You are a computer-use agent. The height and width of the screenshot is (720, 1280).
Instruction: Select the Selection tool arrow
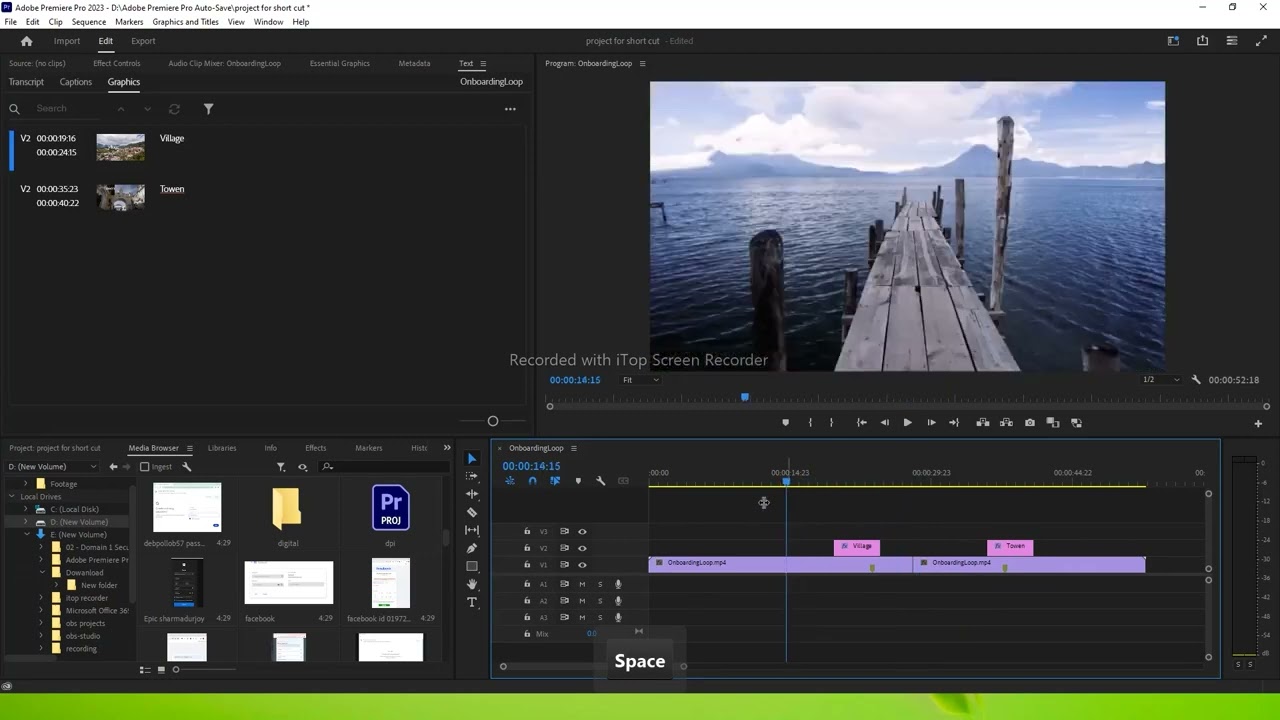(x=472, y=459)
